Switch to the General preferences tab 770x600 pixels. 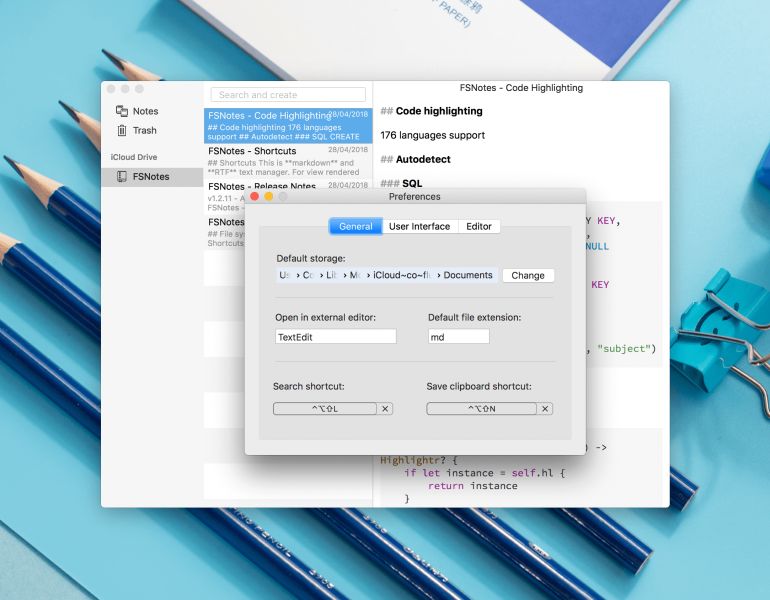(x=356, y=226)
